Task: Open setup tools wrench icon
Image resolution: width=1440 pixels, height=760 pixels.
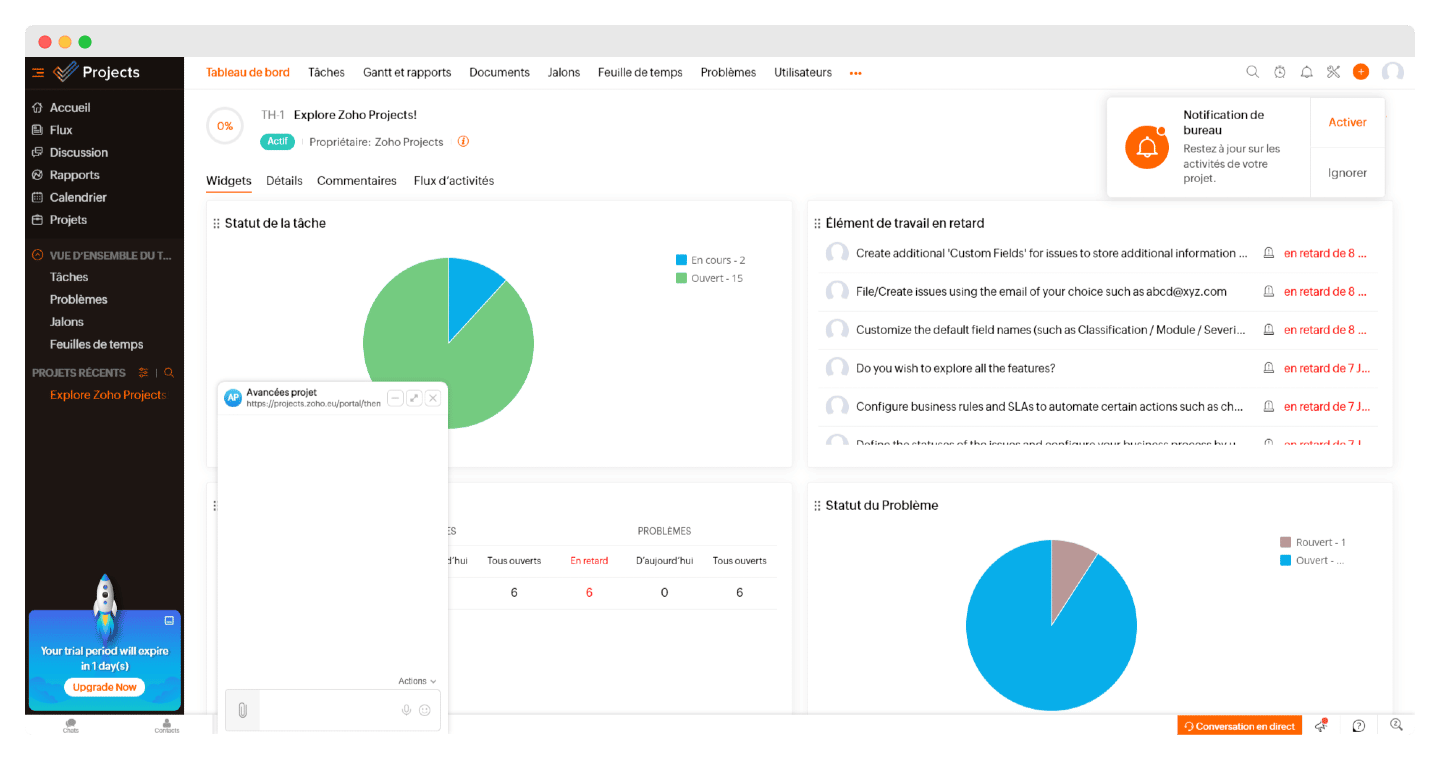Action: (1333, 72)
